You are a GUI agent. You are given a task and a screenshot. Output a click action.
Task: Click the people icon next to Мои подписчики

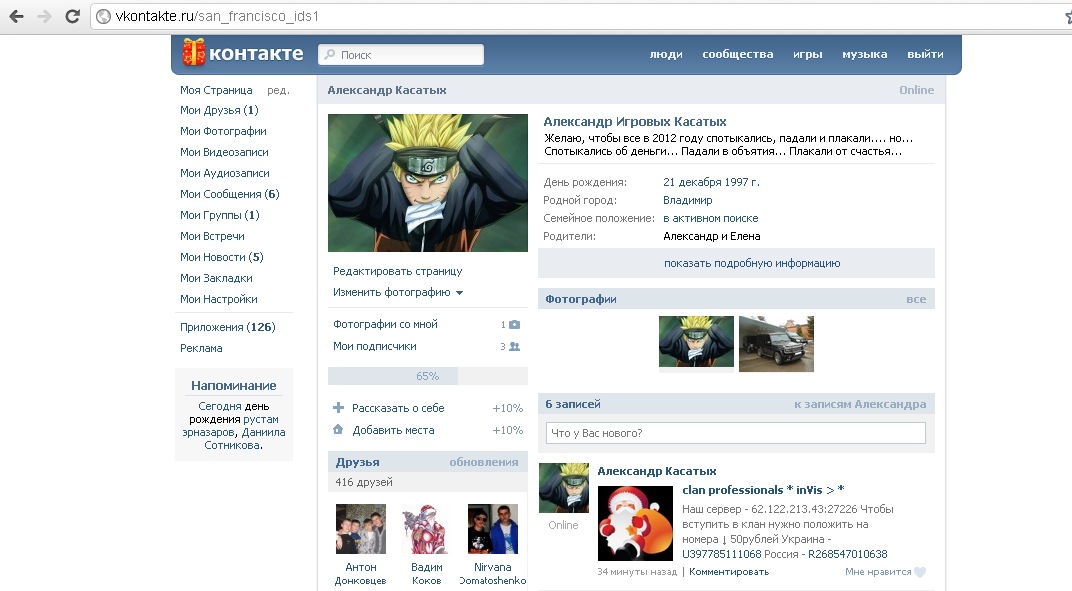pos(514,347)
